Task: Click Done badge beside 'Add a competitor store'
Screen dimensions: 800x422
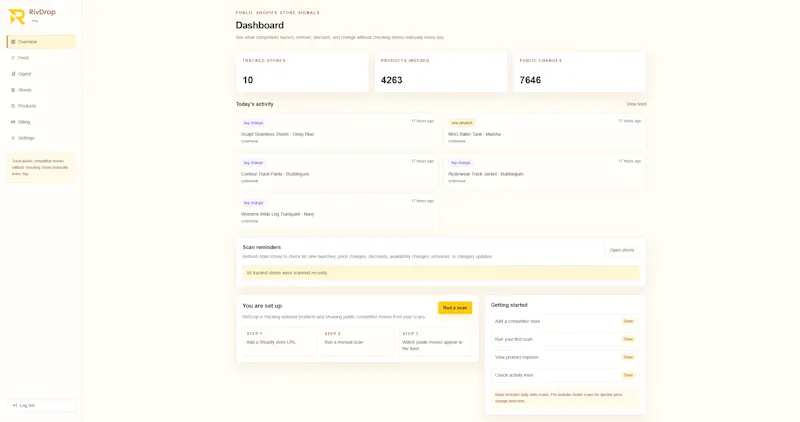Action: [x=628, y=321]
